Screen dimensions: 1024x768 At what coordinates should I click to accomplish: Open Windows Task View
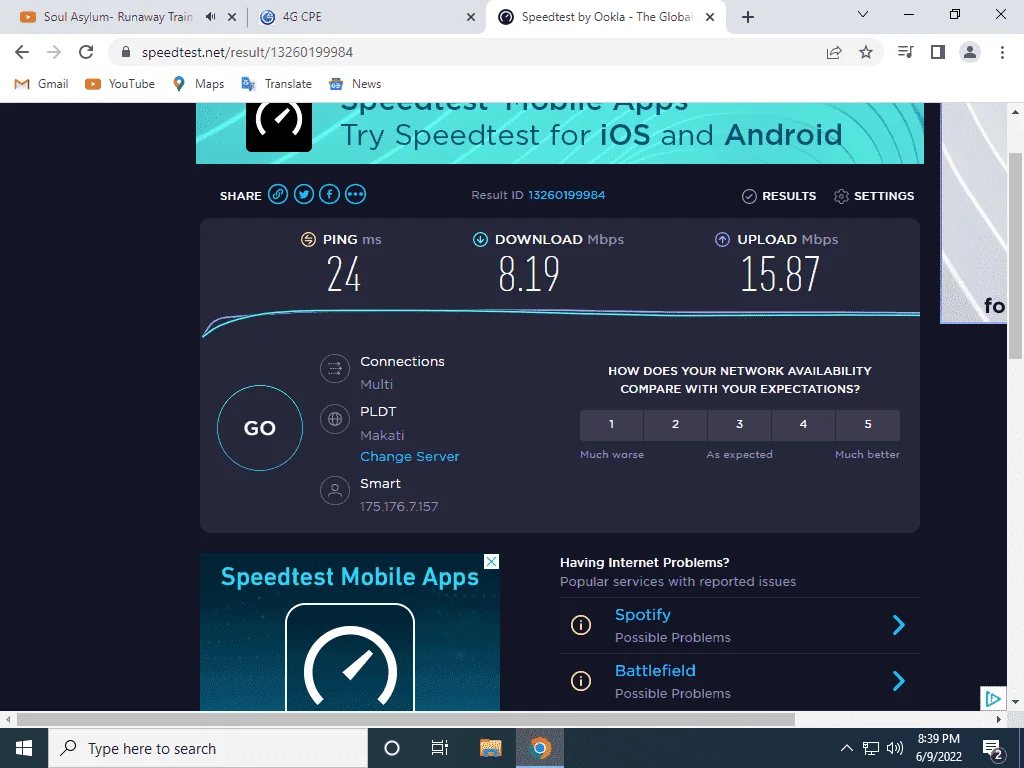coord(440,748)
